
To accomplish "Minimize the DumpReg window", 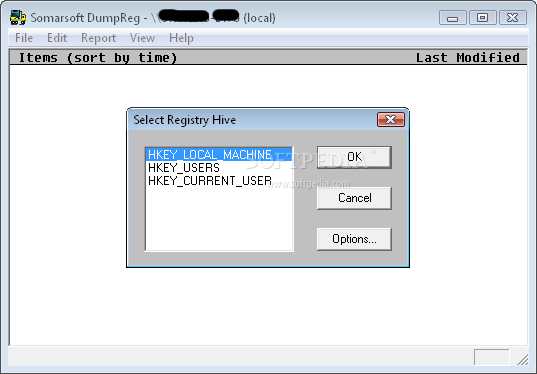I will point(452,18).
